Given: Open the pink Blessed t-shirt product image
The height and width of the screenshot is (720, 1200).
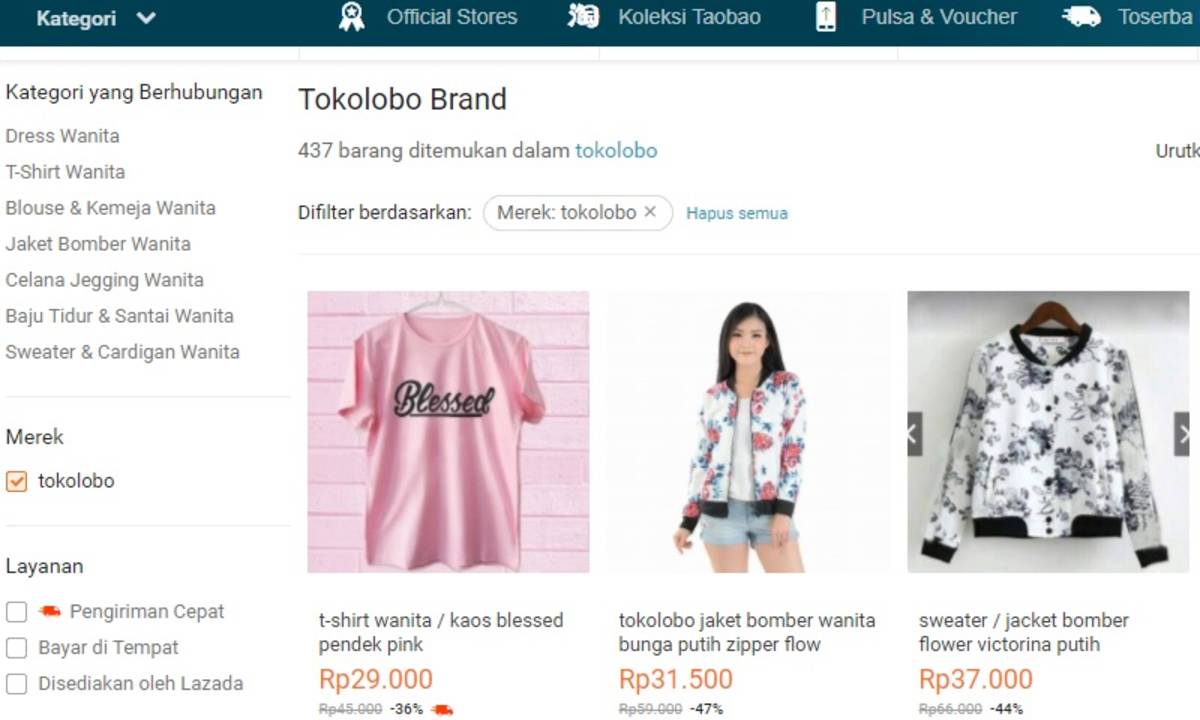Looking at the screenshot, I should point(448,432).
